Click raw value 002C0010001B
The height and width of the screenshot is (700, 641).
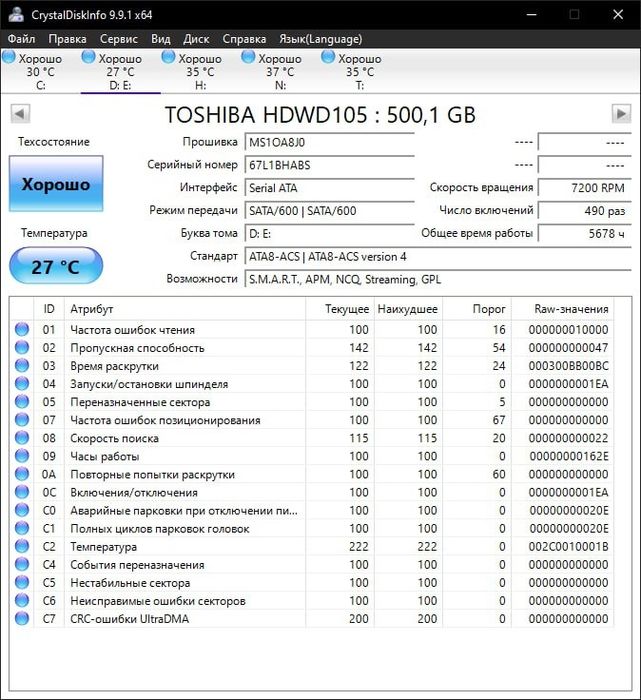568,547
